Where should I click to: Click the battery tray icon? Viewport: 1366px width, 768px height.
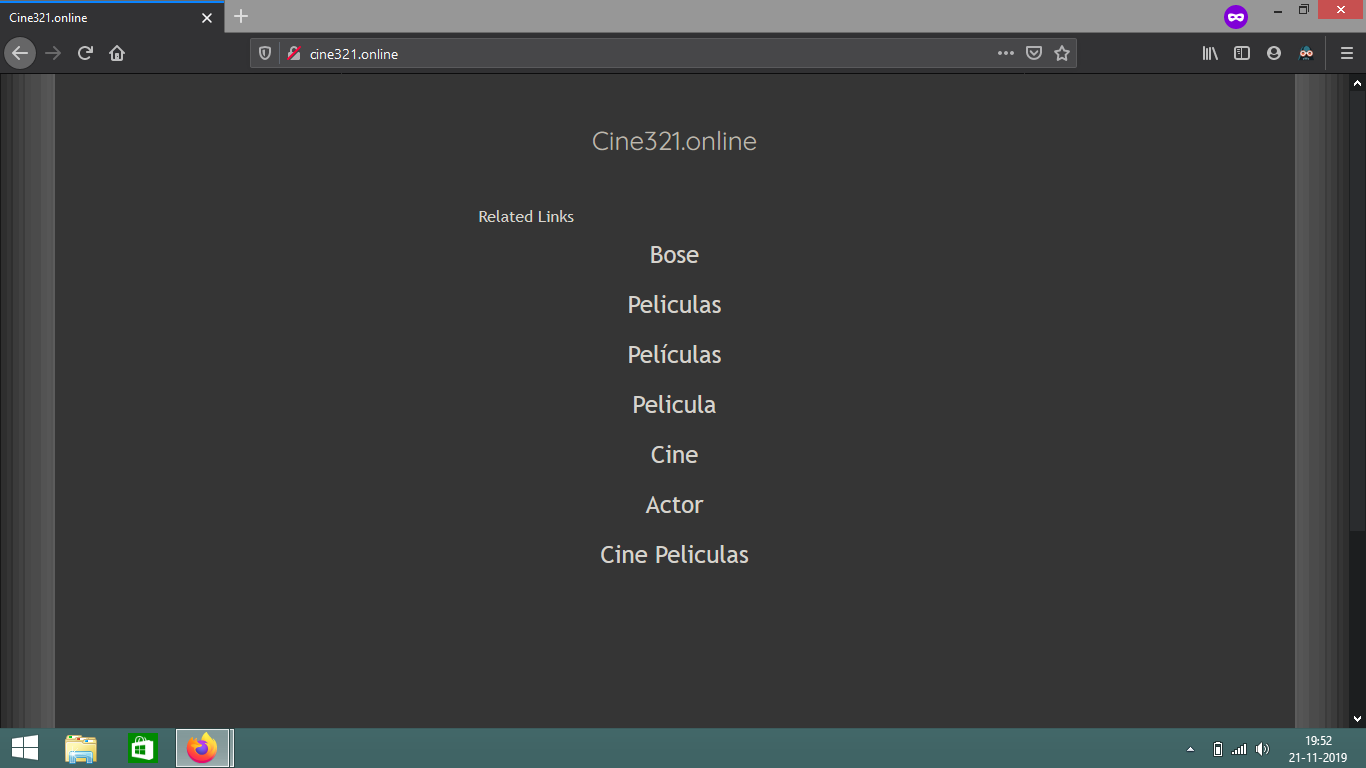1217,749
